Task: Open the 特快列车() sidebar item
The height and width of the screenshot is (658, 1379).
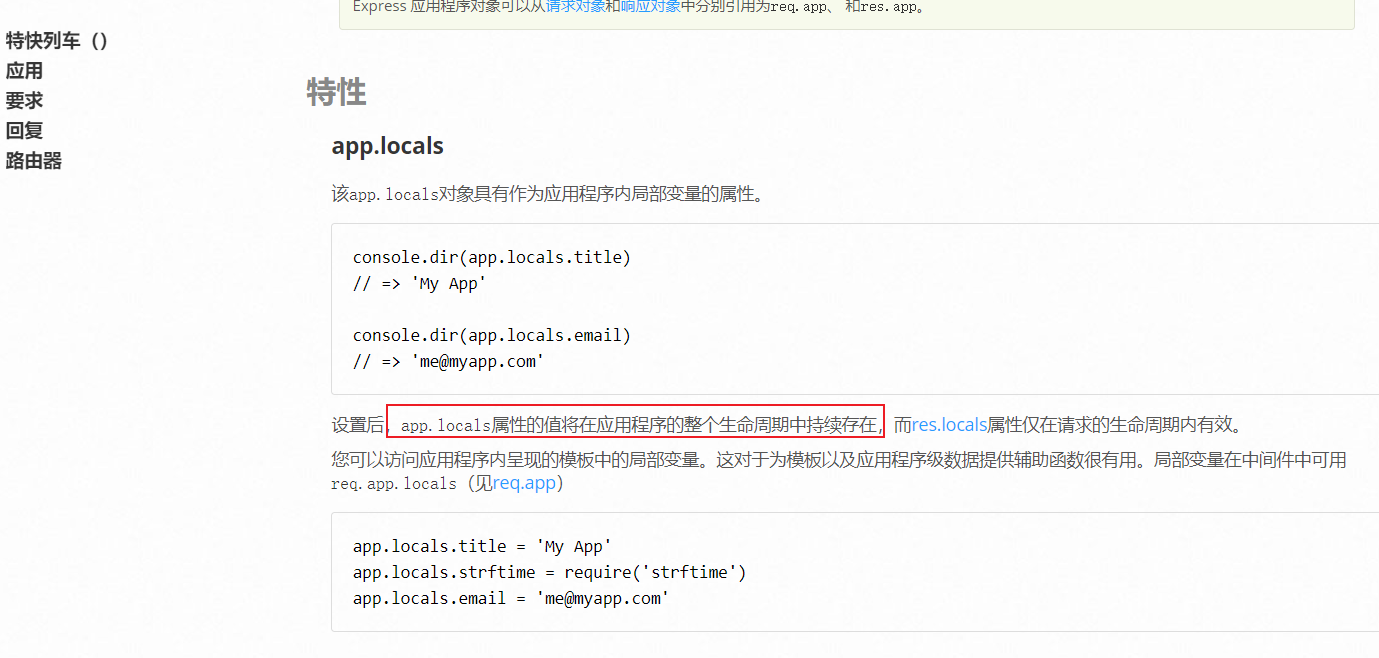Action: (x=56, y=41)
